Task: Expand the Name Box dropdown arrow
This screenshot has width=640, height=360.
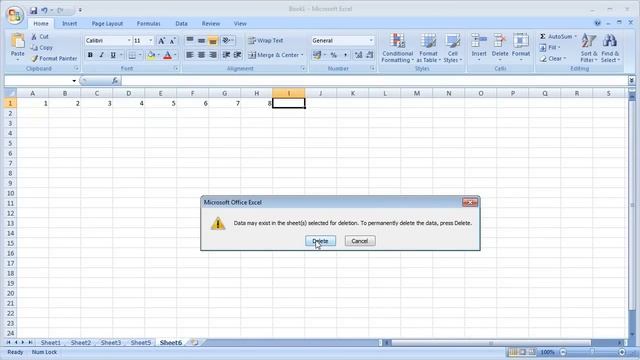Action: click(74, 81)
